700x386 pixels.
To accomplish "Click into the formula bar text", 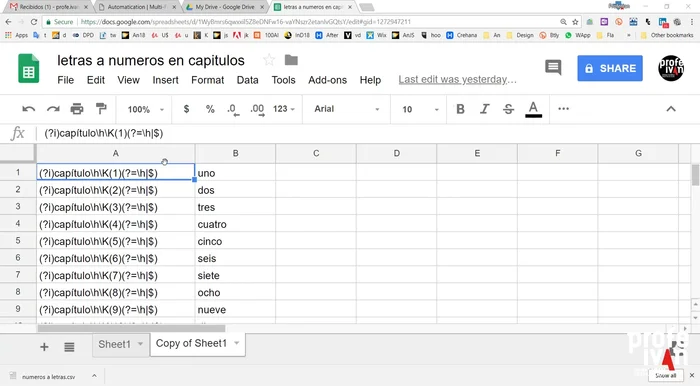I will pyautogui.click(x=104, y=133).
